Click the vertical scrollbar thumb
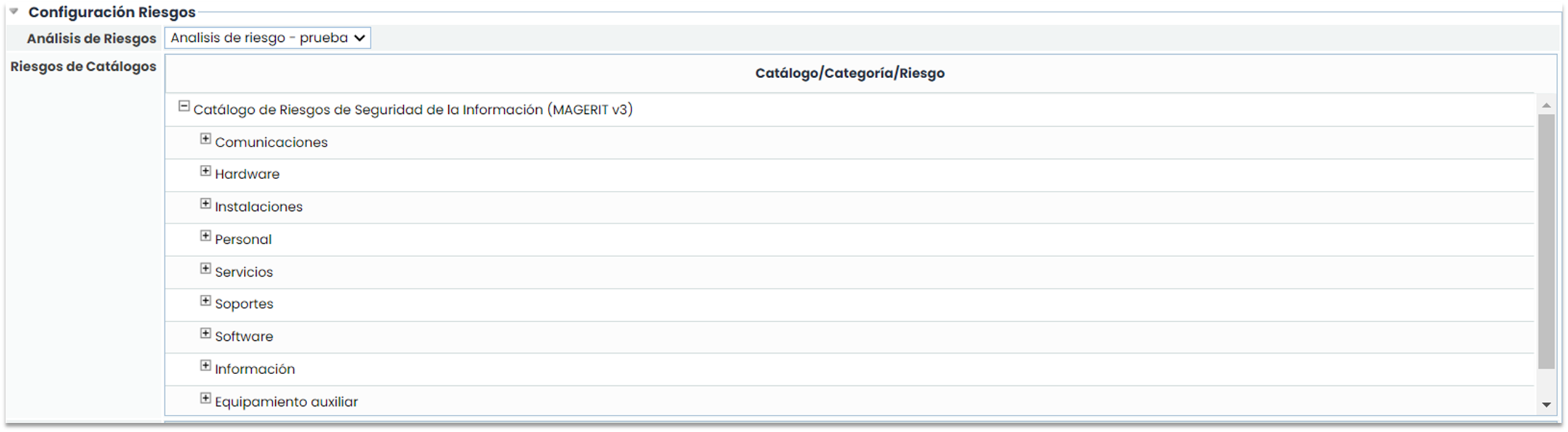 1546,240
